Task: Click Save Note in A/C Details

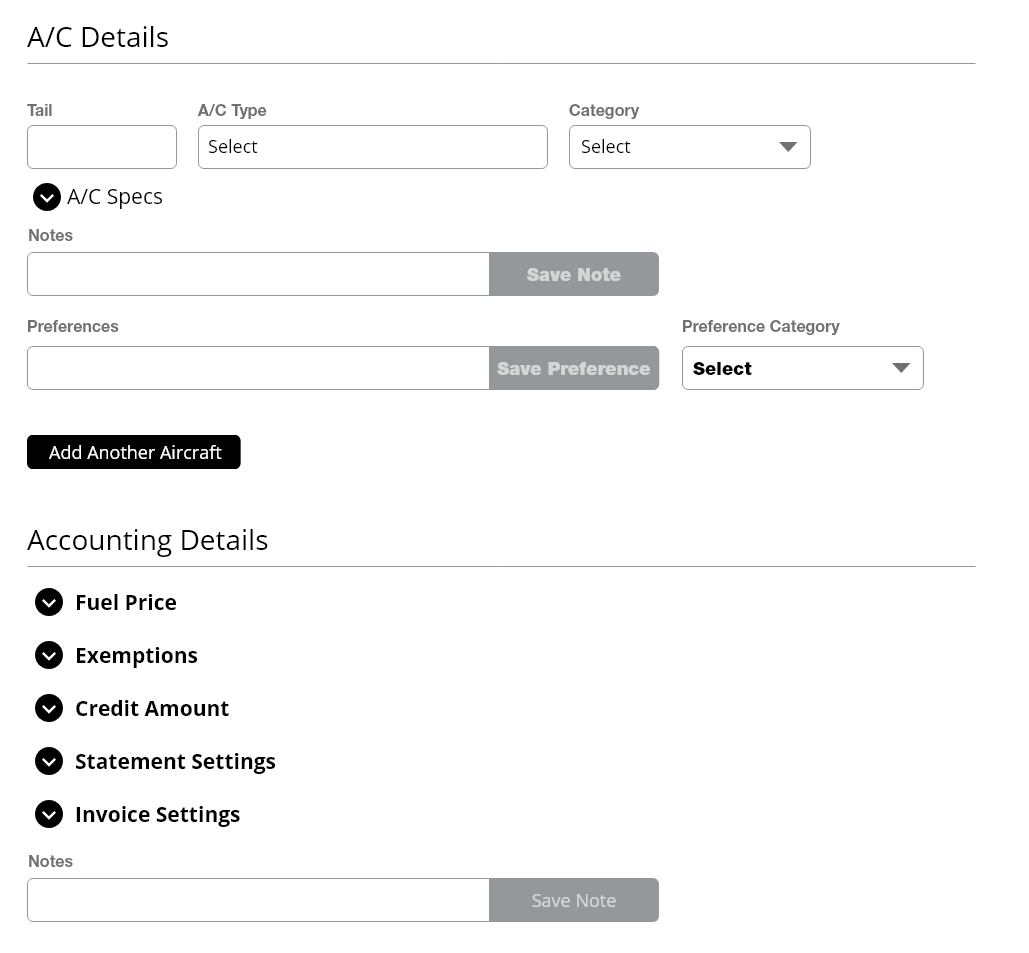Action: (x=573, y=274)
